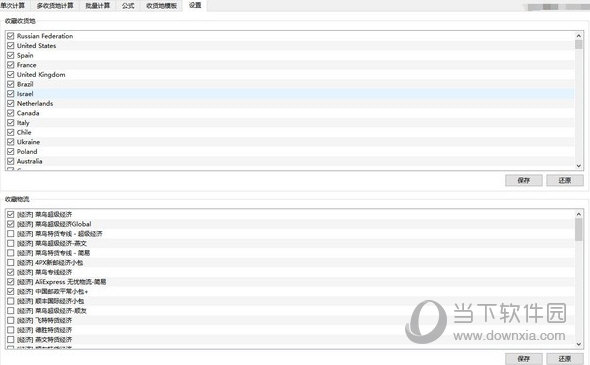Click destination list scrollbar up arrow
Image resolution: width=590 pixels, height=365 pixels.
579,36
